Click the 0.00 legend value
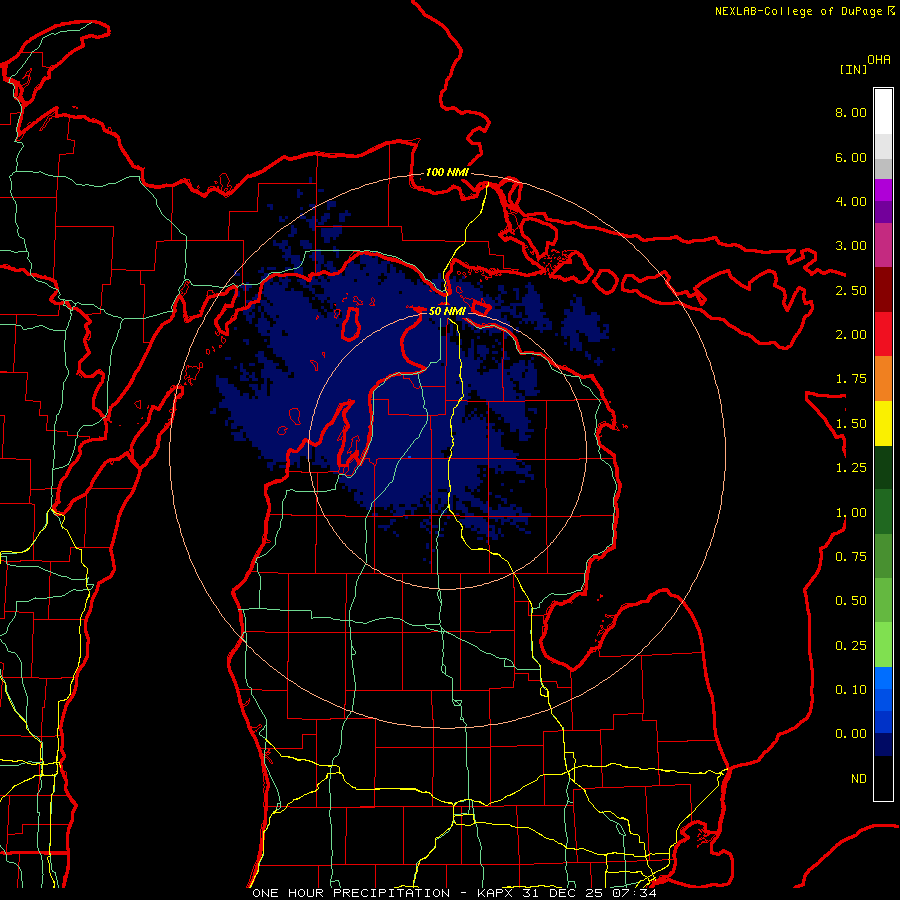The height and width of the screenshot is (900, 900). coord(851,734)
